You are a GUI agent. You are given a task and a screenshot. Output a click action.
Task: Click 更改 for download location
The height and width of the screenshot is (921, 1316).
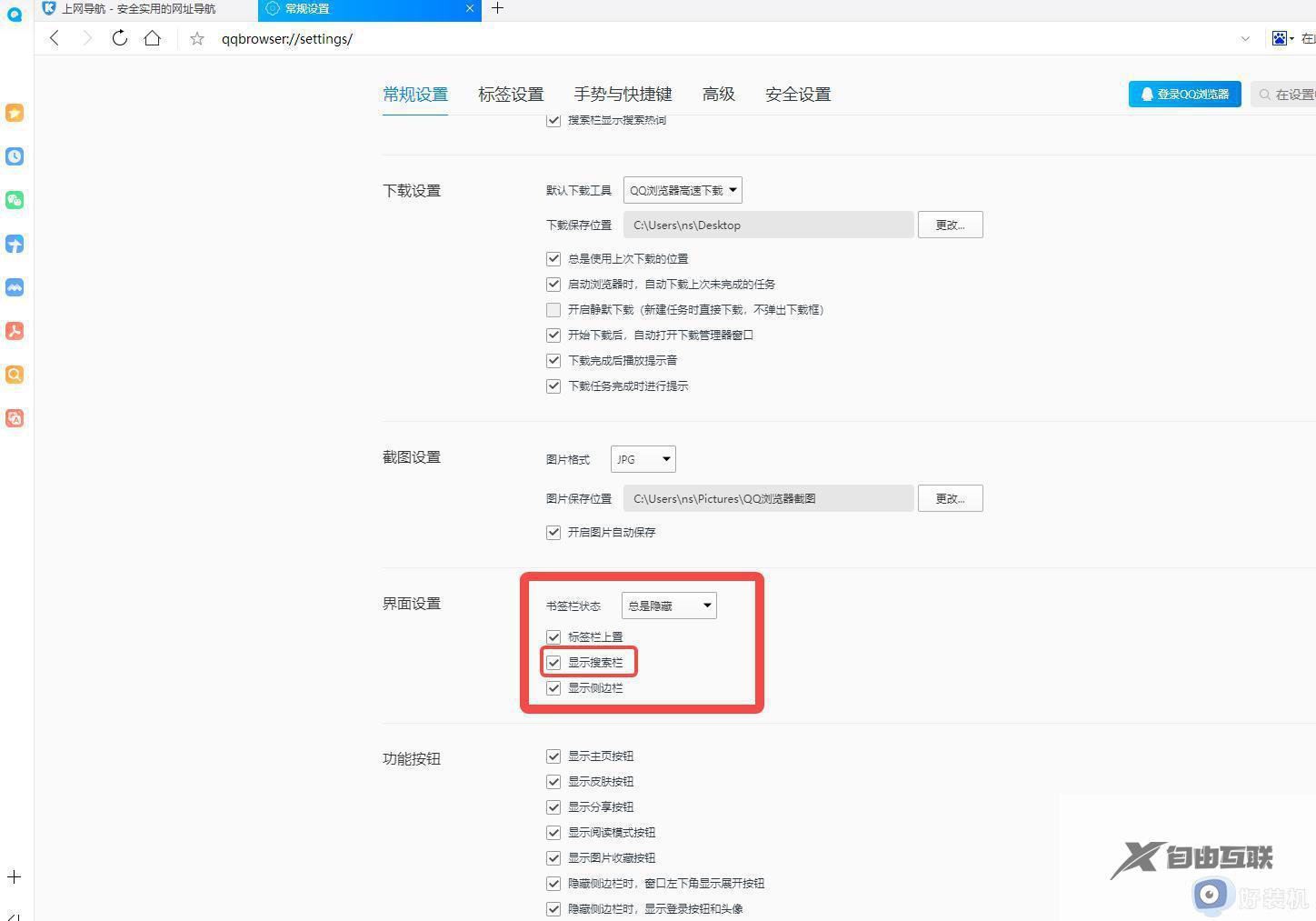950,225
